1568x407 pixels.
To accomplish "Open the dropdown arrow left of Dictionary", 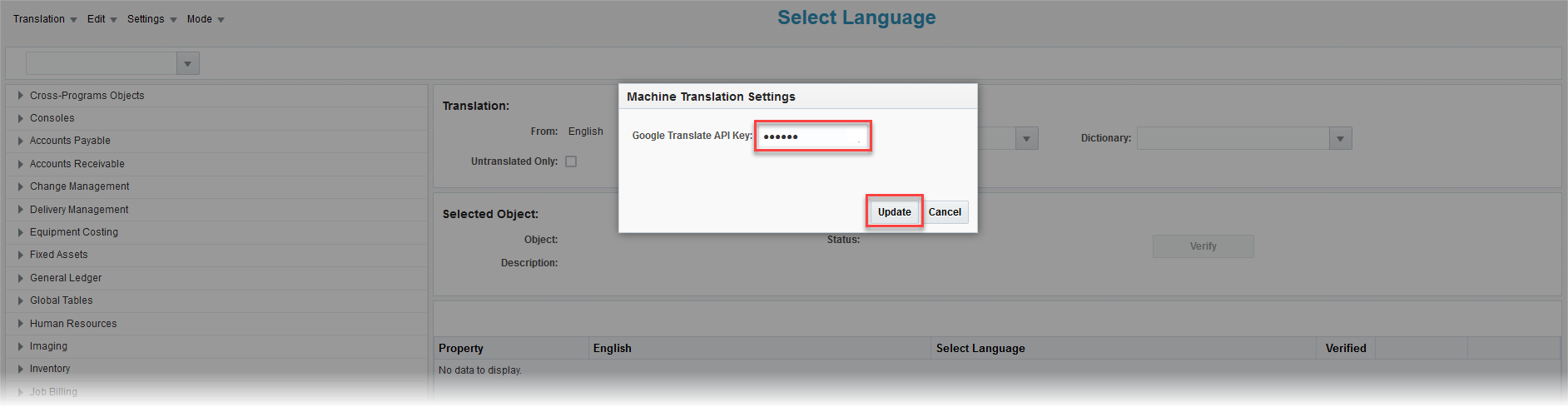I will pos(1026,138).
